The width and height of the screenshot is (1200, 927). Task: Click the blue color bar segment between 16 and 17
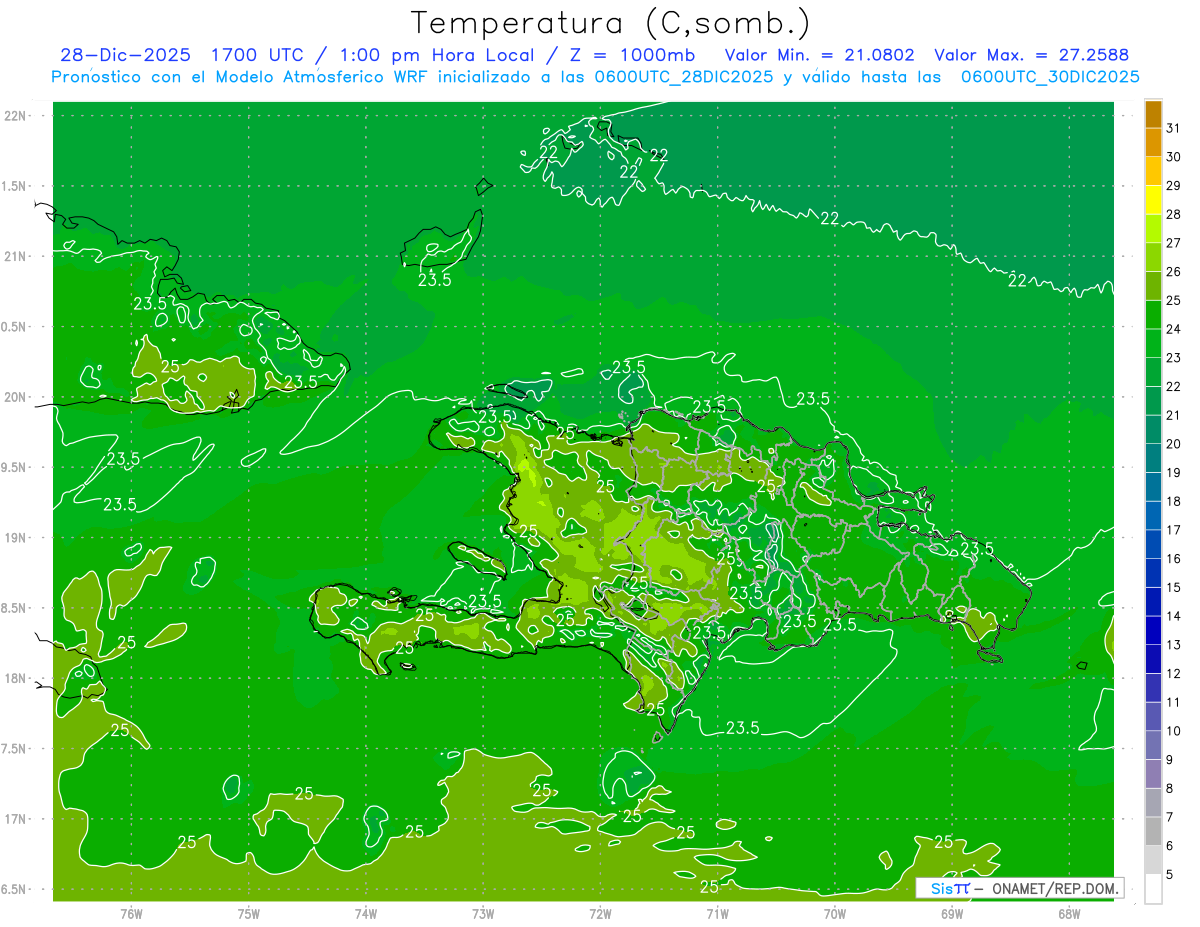pos(1153,545)
